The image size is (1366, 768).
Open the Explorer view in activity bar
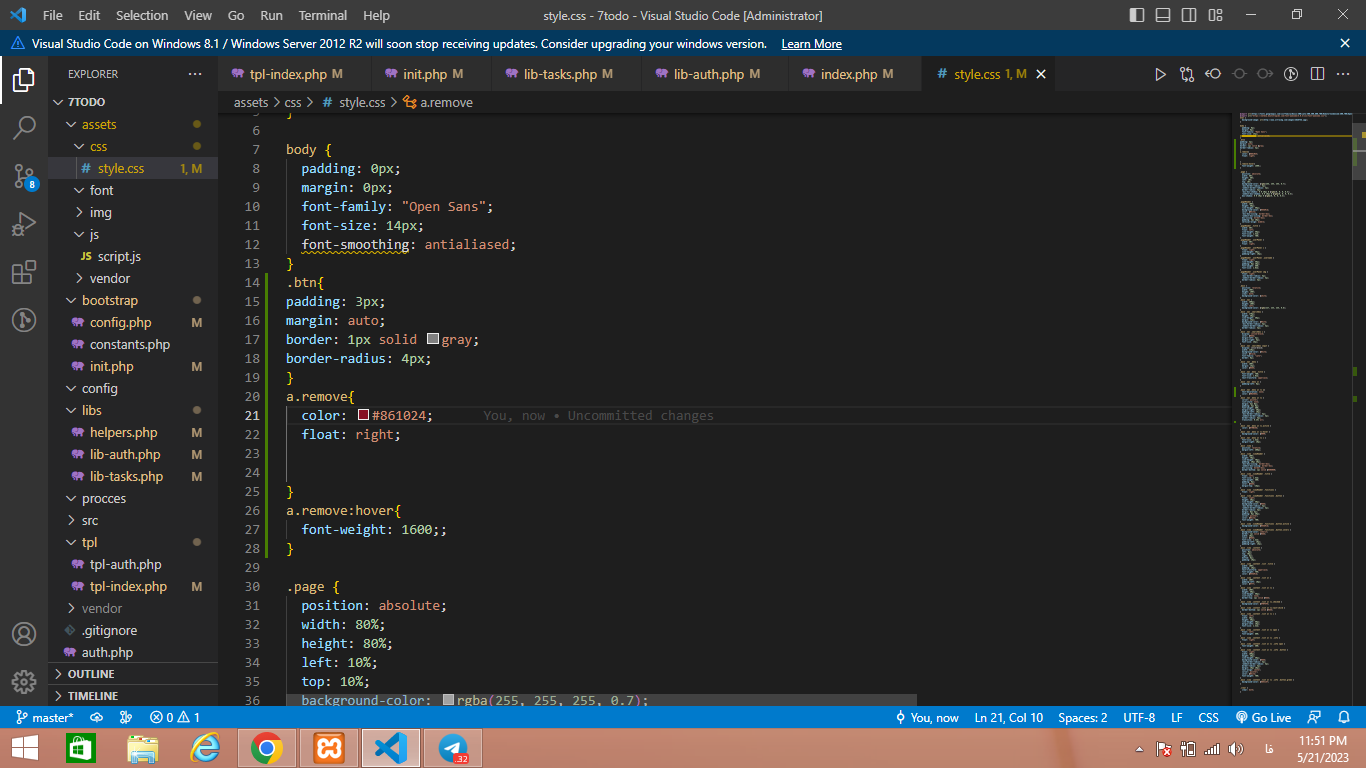24,79
